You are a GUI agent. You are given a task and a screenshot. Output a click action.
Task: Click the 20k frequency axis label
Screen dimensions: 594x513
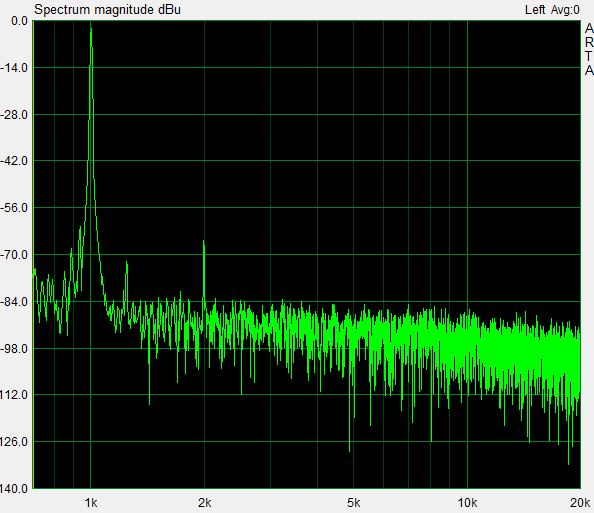coord(580,503)
